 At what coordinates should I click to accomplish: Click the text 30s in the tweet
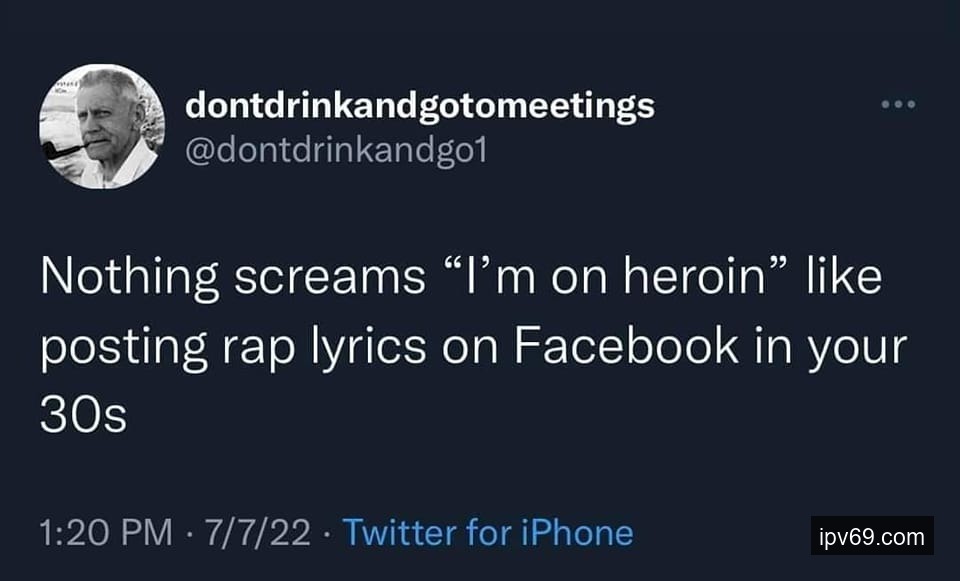click(x=83, y=414)
